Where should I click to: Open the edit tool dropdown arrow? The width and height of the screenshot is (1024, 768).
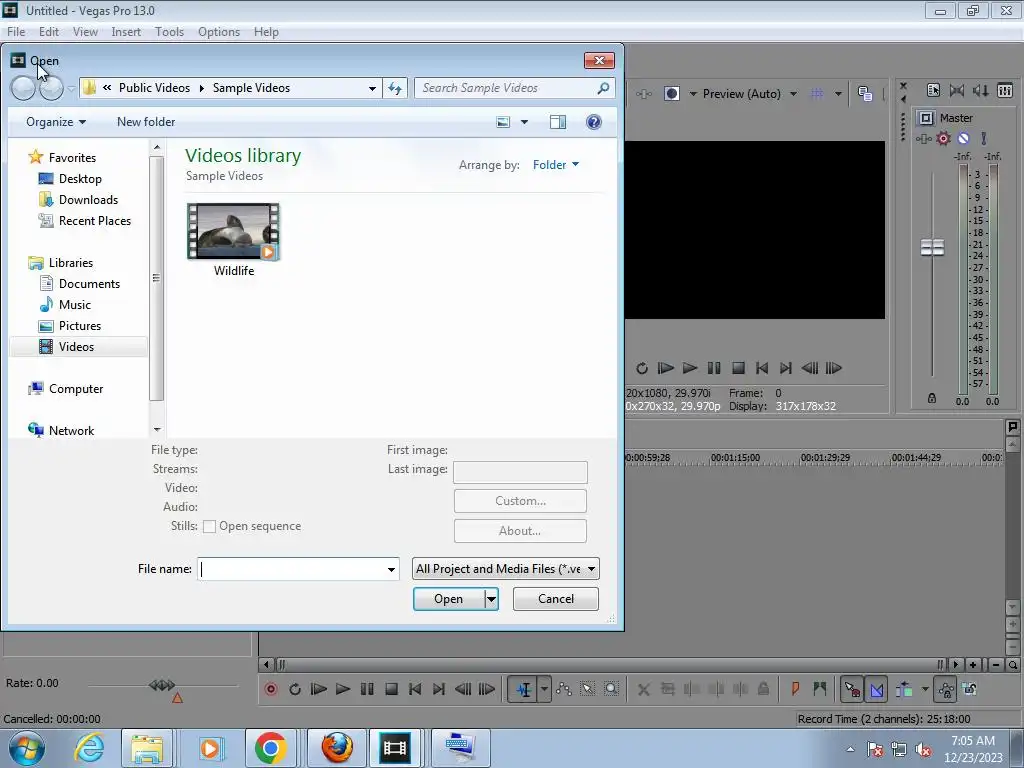(544, 689)
